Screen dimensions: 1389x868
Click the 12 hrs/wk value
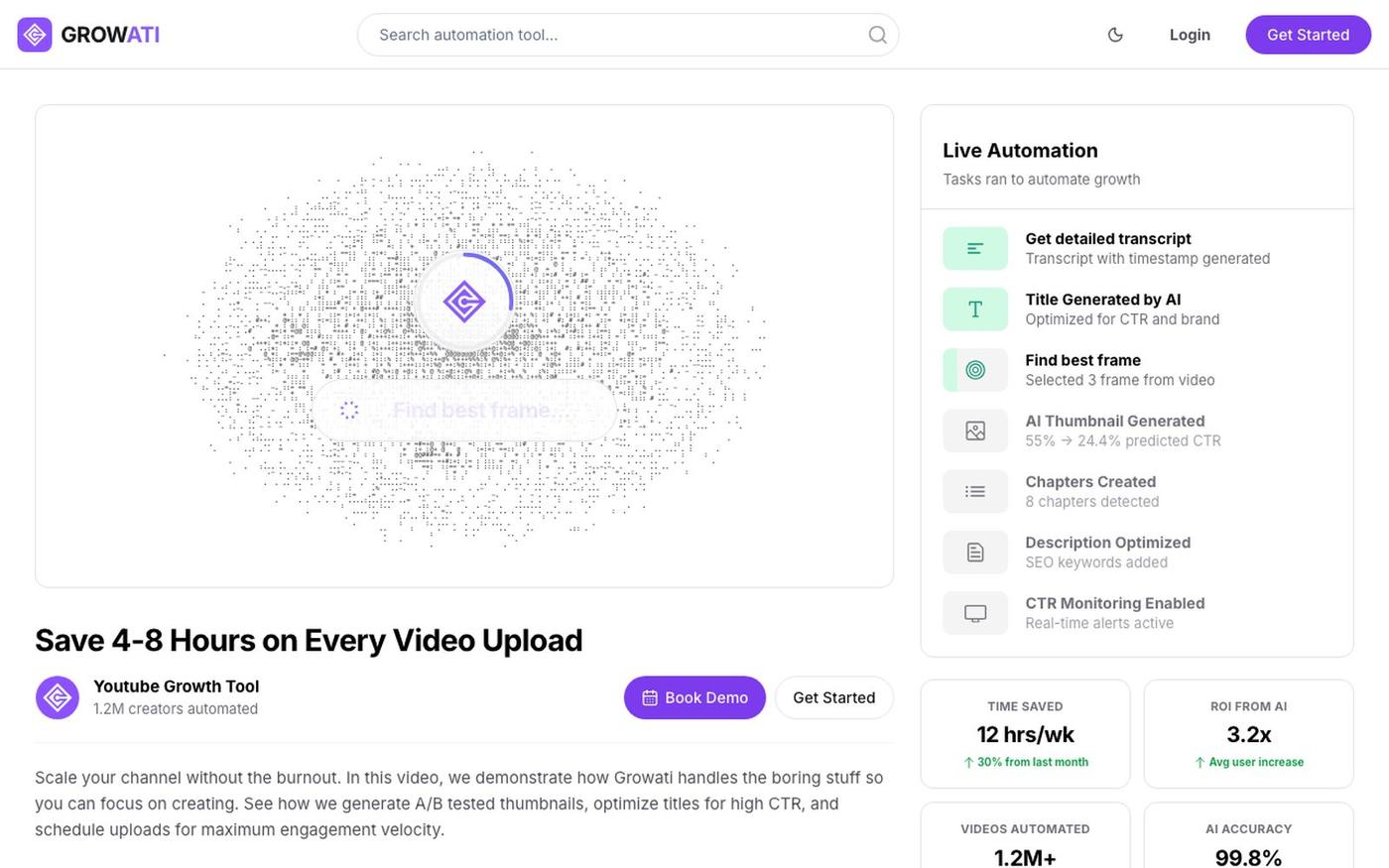coord(1026,734)
